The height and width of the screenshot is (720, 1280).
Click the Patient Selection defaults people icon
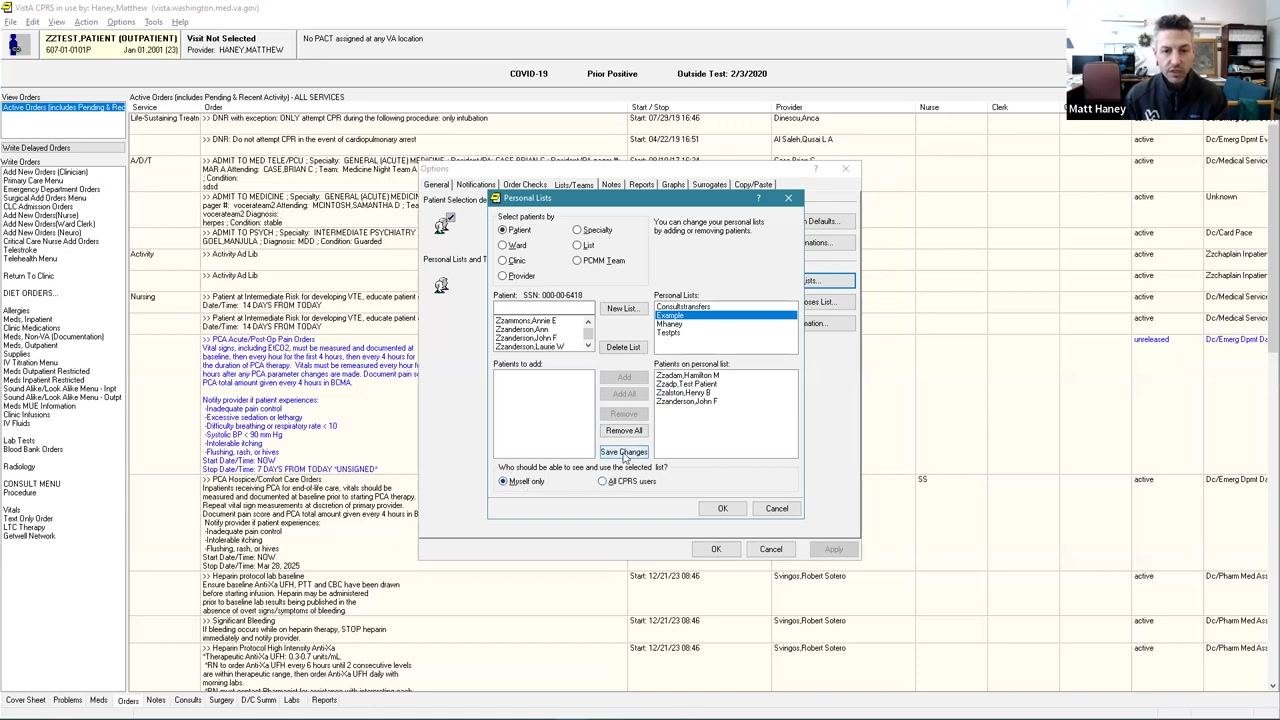pos(442,224)
